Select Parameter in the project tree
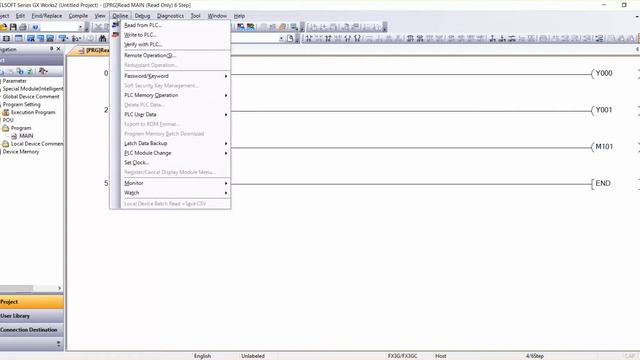The height and width of the screenshot is (360, 640). (15, 81)
